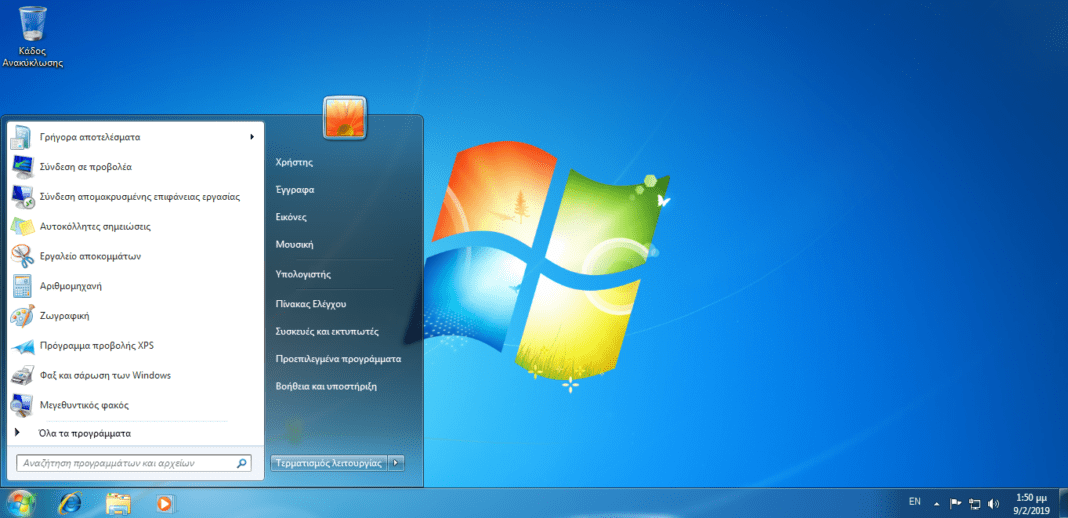The width and height of the screenshot is (1068, 518).
Task: Click Show desktop strip at taskbar end
Action: (1063, 503)
